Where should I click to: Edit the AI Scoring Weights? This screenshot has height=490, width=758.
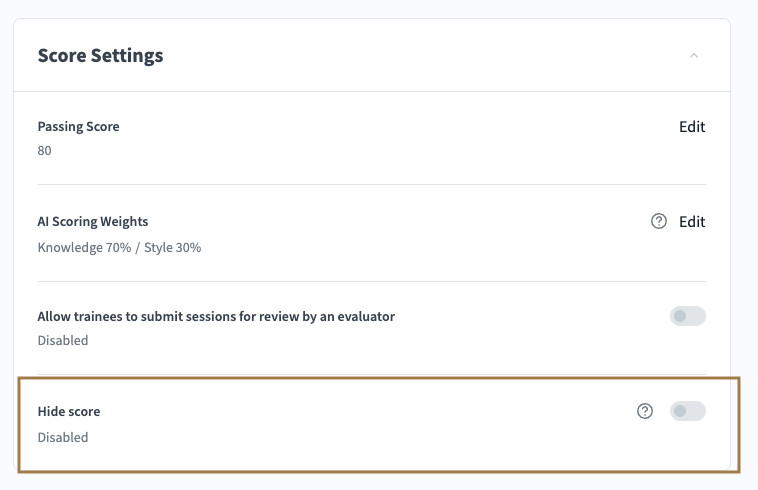coord(692,222)
